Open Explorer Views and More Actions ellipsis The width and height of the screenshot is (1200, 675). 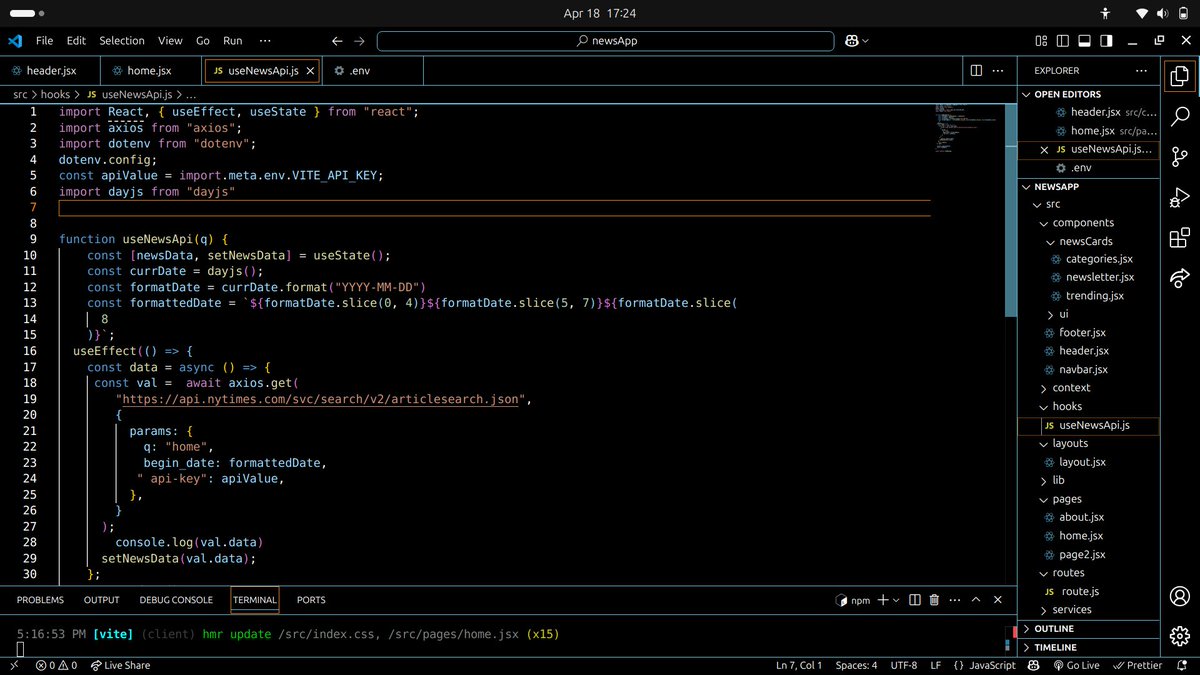[x=1142, y=71]
